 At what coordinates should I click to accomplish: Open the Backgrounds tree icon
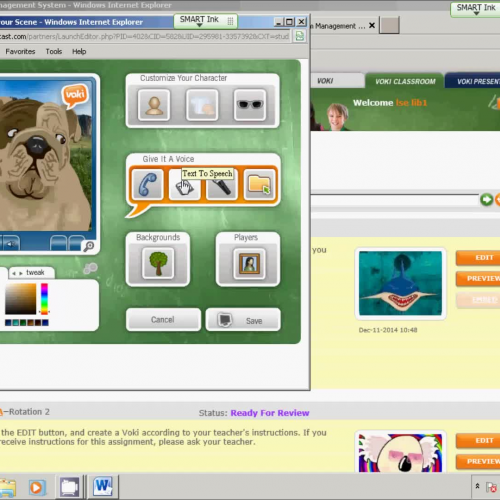[158, 263]
